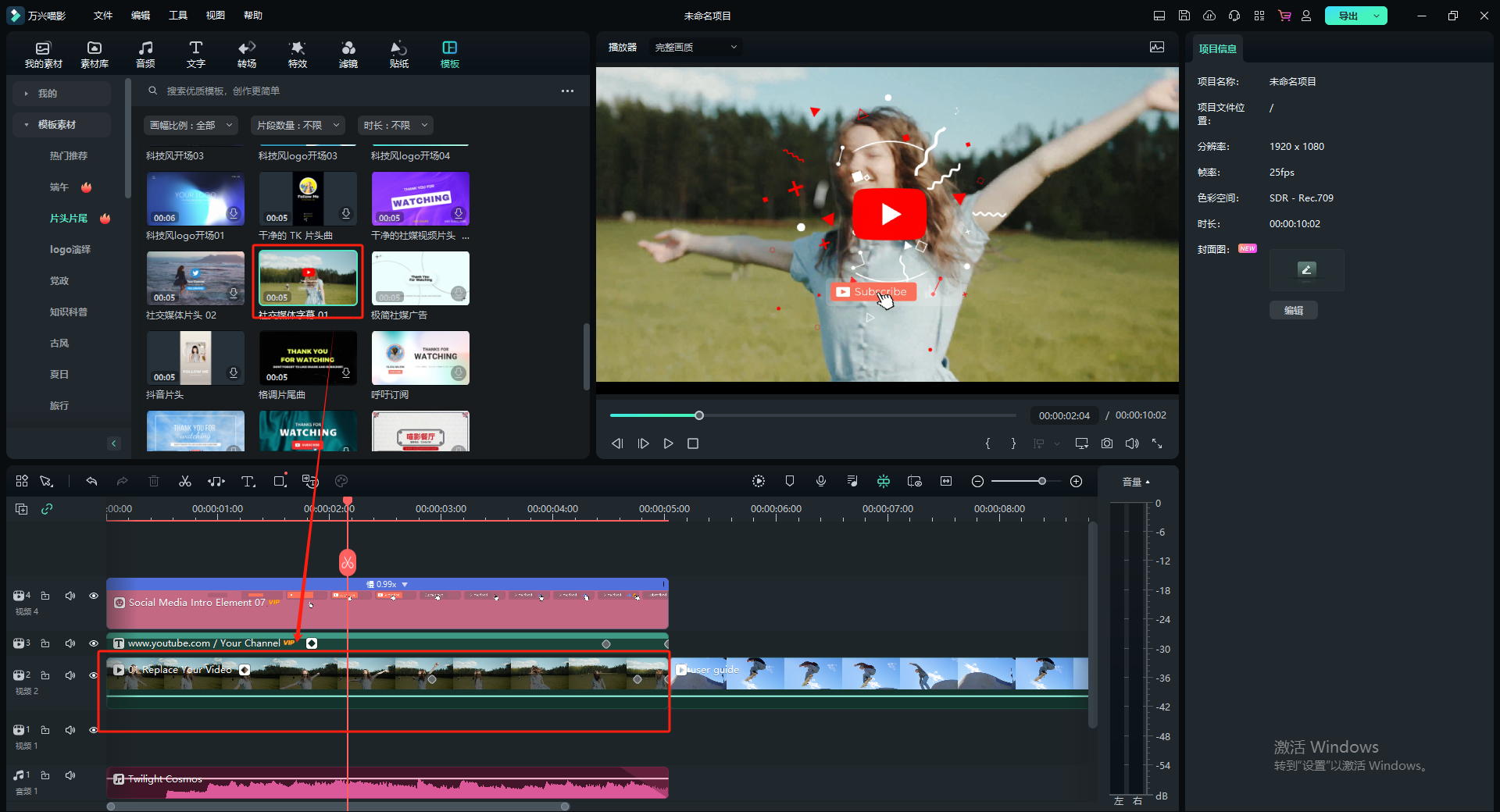The image size is (1500, 812).
Task: Open the 工具 menu
Action: pos(178,16)
